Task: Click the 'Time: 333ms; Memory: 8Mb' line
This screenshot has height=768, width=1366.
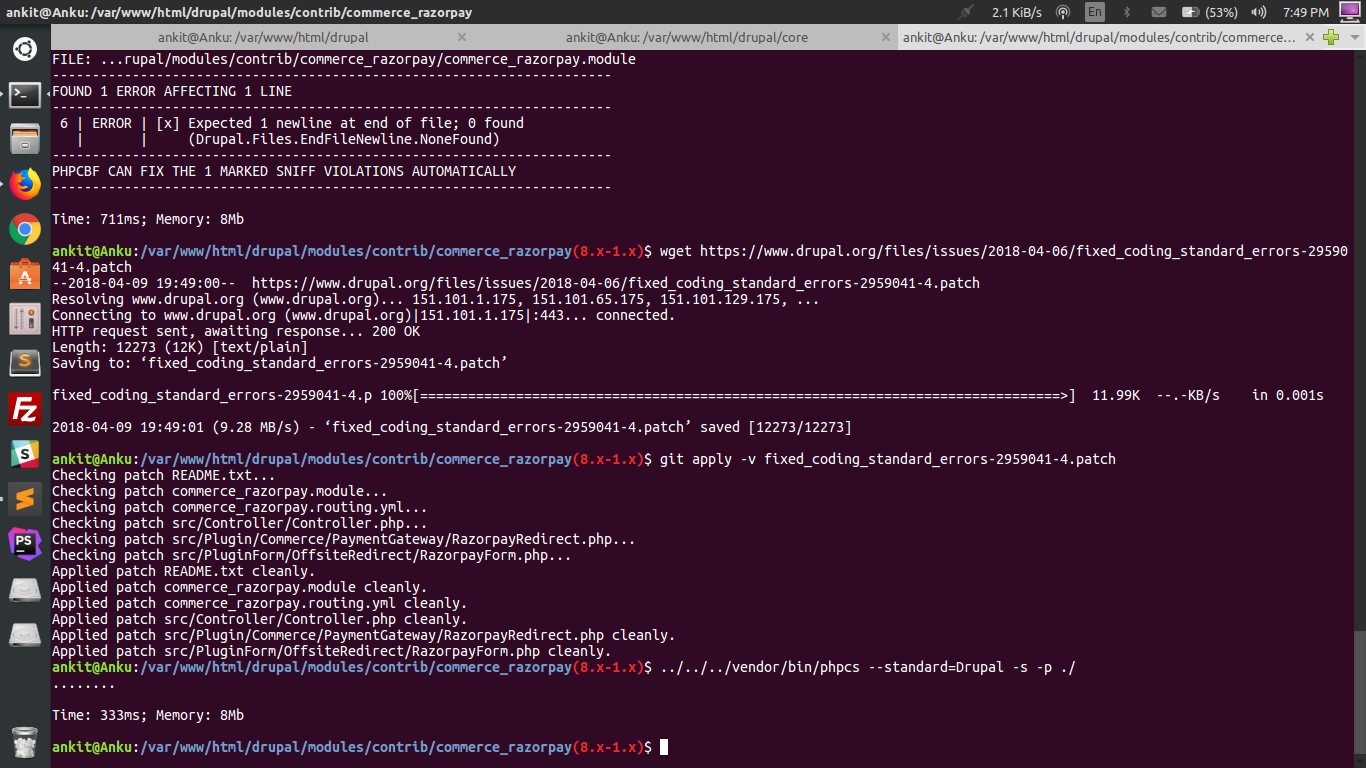Action: [148, 715]
